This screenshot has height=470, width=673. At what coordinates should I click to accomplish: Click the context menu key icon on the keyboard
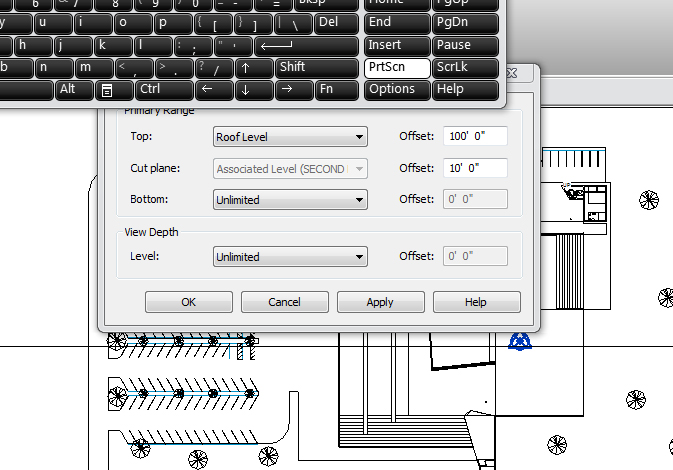coord(114,90)
